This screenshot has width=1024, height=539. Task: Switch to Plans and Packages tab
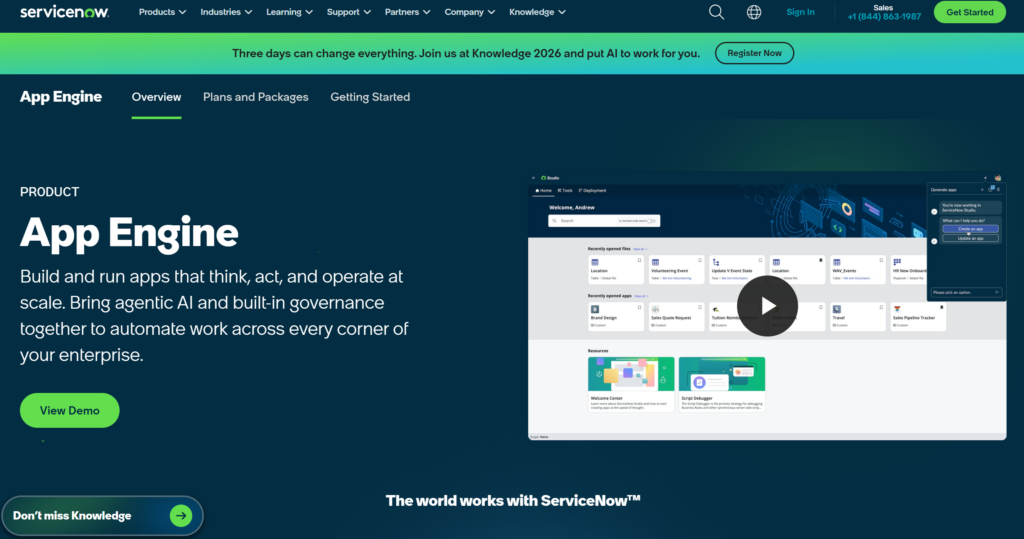tap(255, 97)
